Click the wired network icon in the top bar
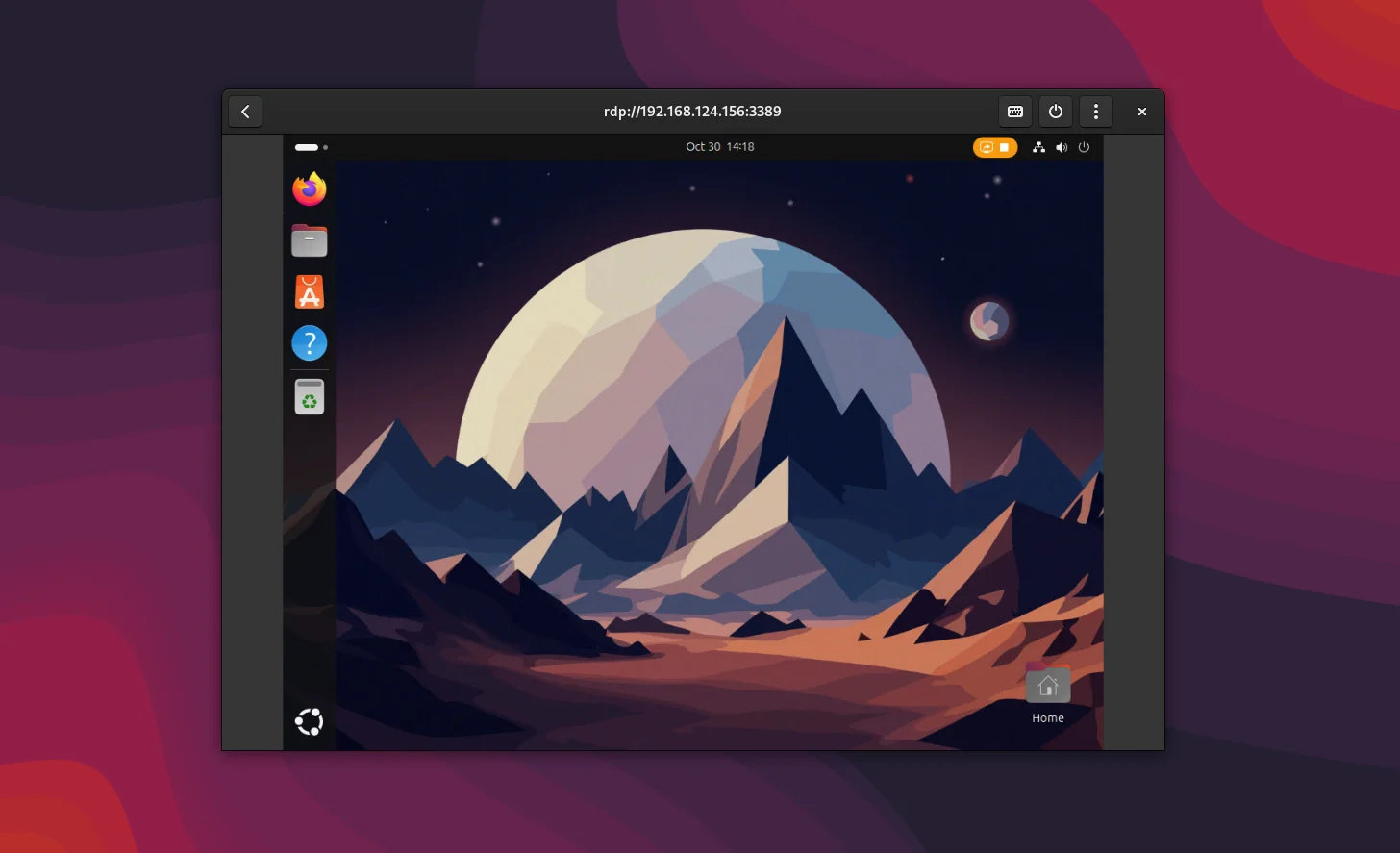 coord(1038,147)
